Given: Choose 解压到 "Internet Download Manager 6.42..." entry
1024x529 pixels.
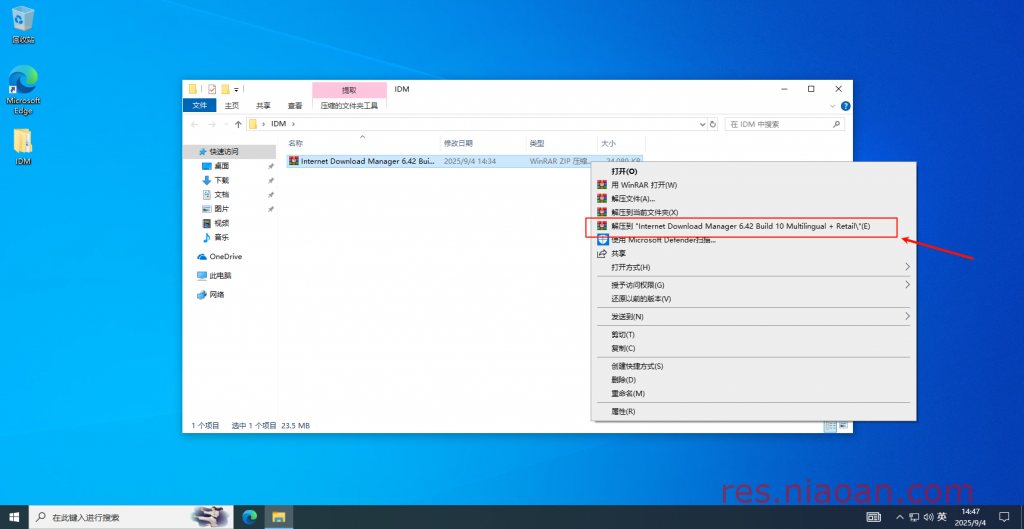Looking at the screenshot, I should pos(753,226).
